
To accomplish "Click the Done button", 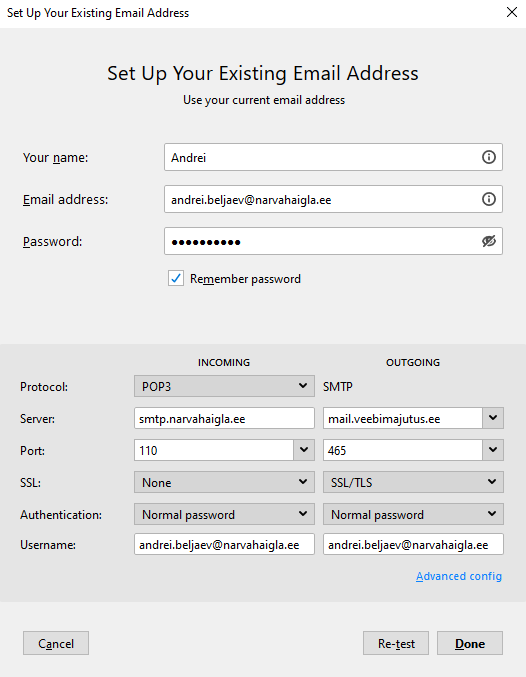I will [x=470, y=643].
